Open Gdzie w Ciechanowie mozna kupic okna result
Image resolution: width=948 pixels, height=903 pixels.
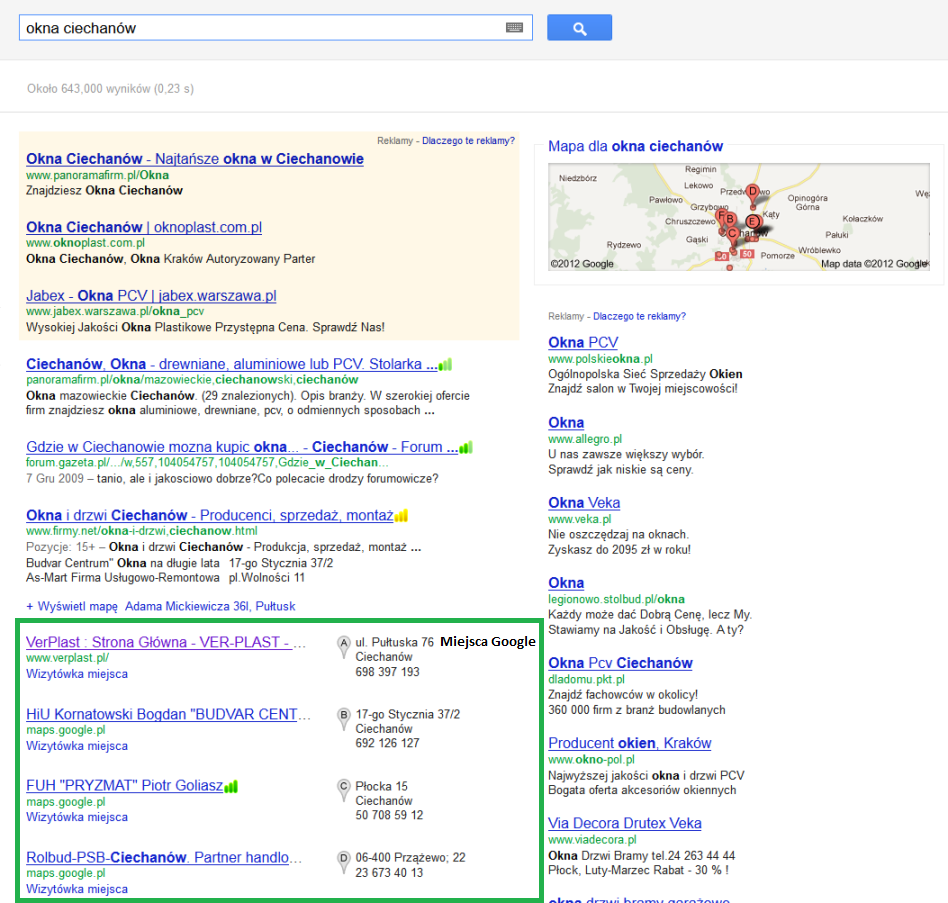242,447
